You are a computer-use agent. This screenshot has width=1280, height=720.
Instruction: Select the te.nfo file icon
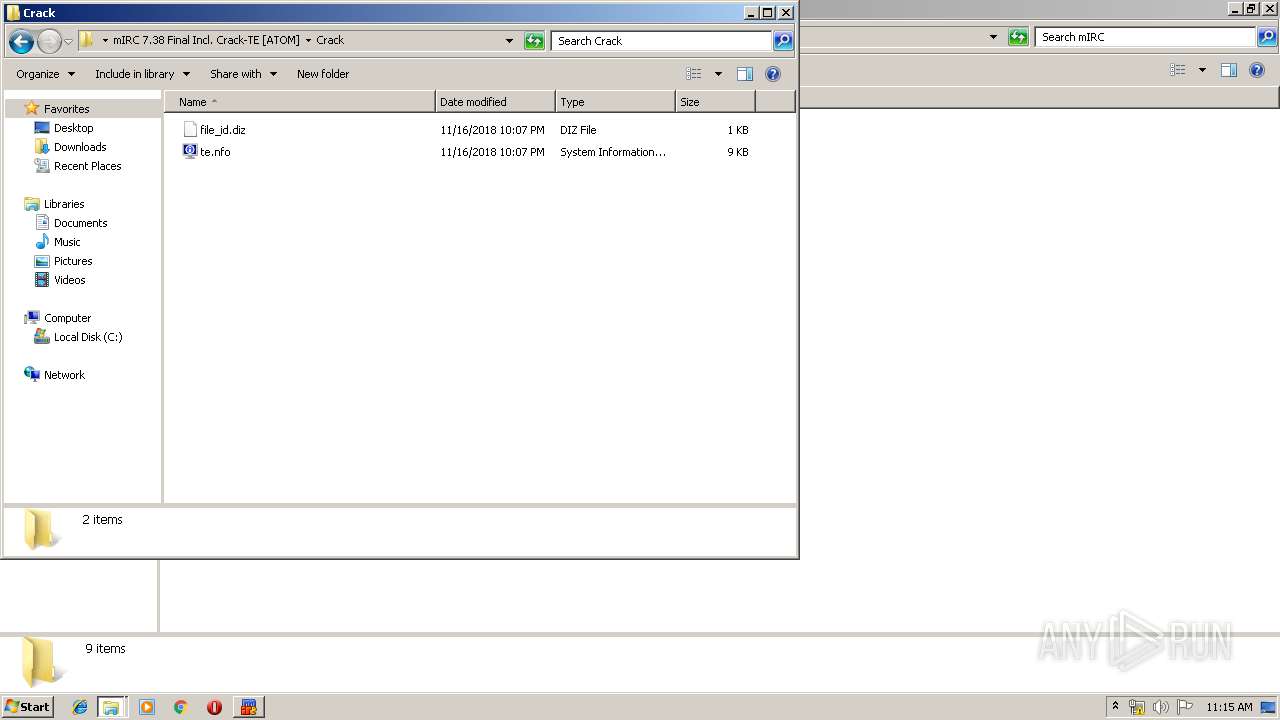(190, 152)
